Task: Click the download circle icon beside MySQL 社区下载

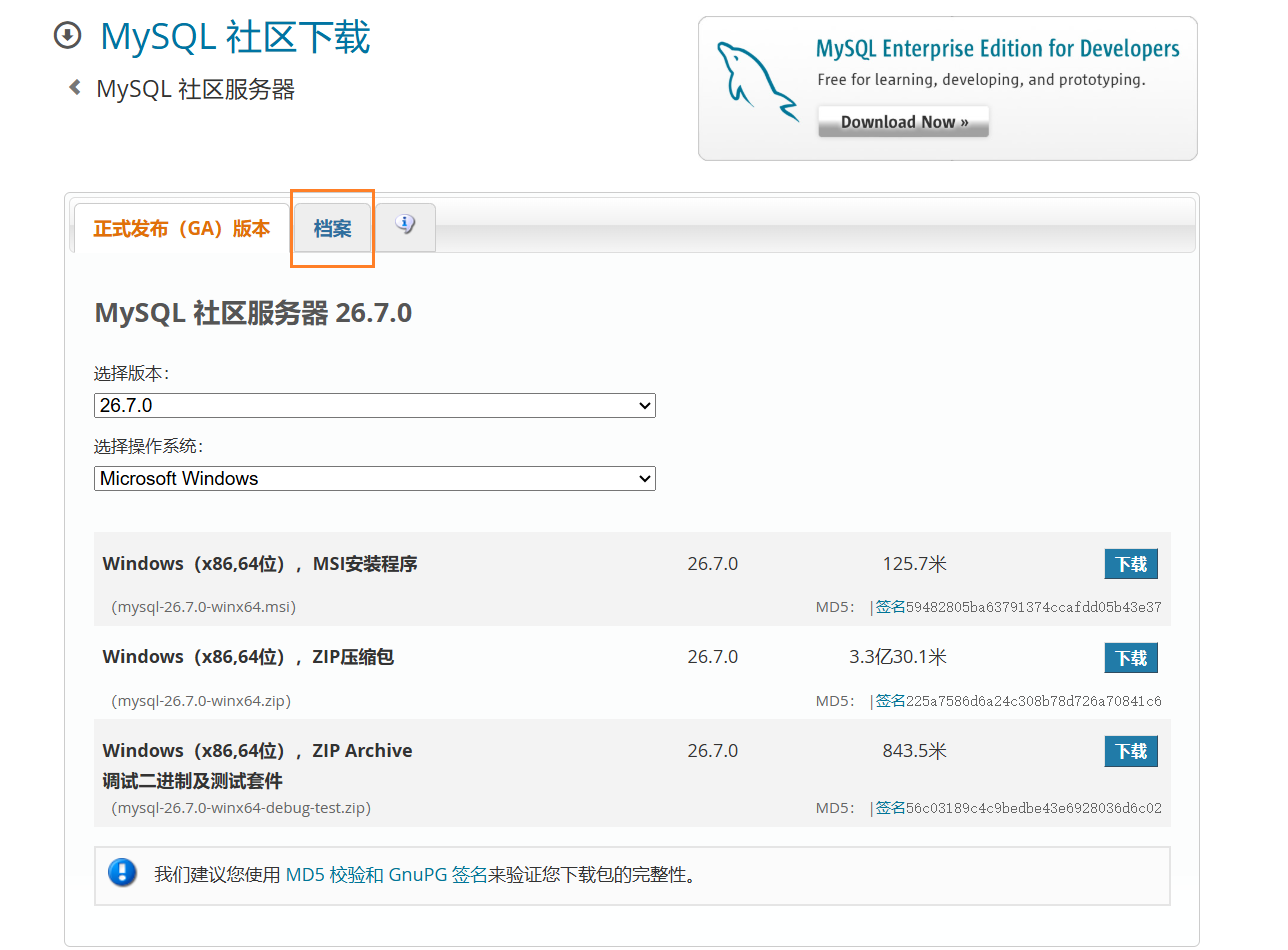Action: pyautogui.click(x=66, y=36)
